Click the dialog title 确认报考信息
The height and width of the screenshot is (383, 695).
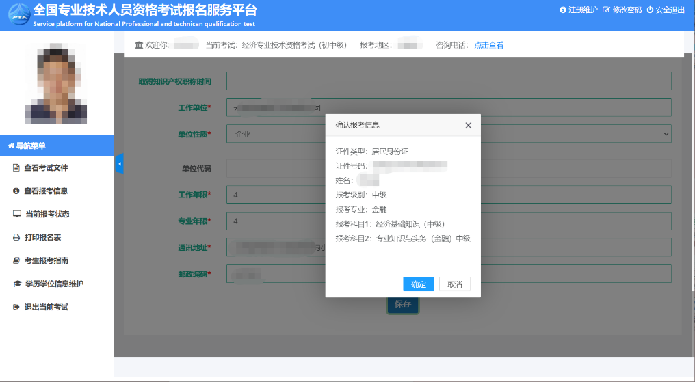tap(358, 125)
